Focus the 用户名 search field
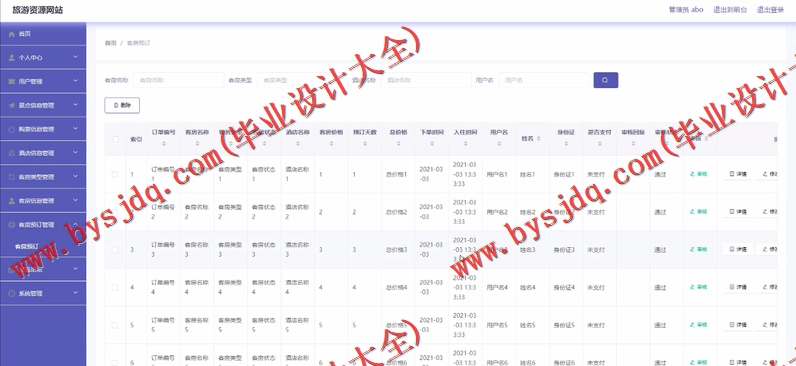The height and width of the screenshot is (366, 796). 544,80
